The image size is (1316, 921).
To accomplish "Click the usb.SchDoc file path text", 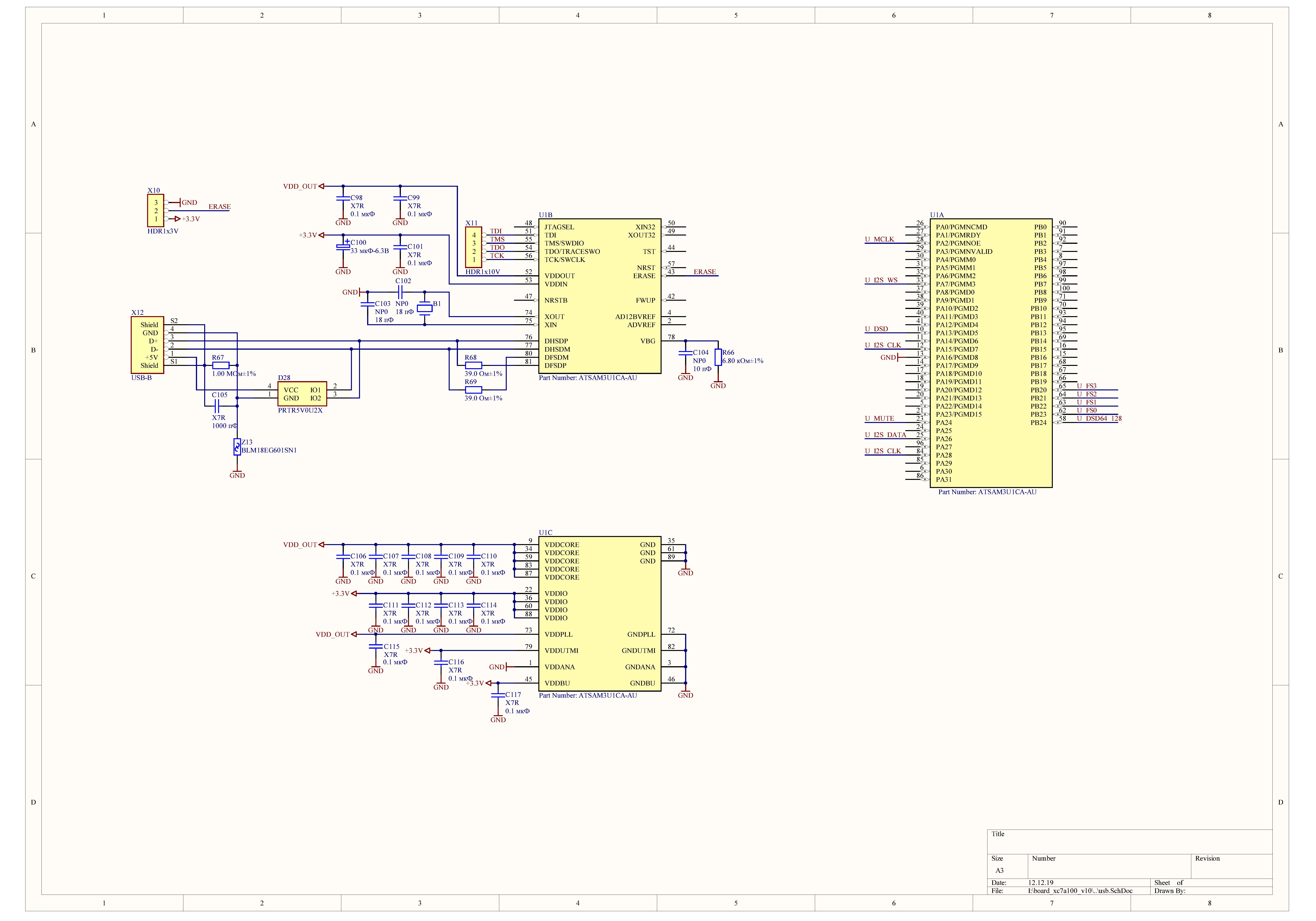I will tap(1080, 891).
